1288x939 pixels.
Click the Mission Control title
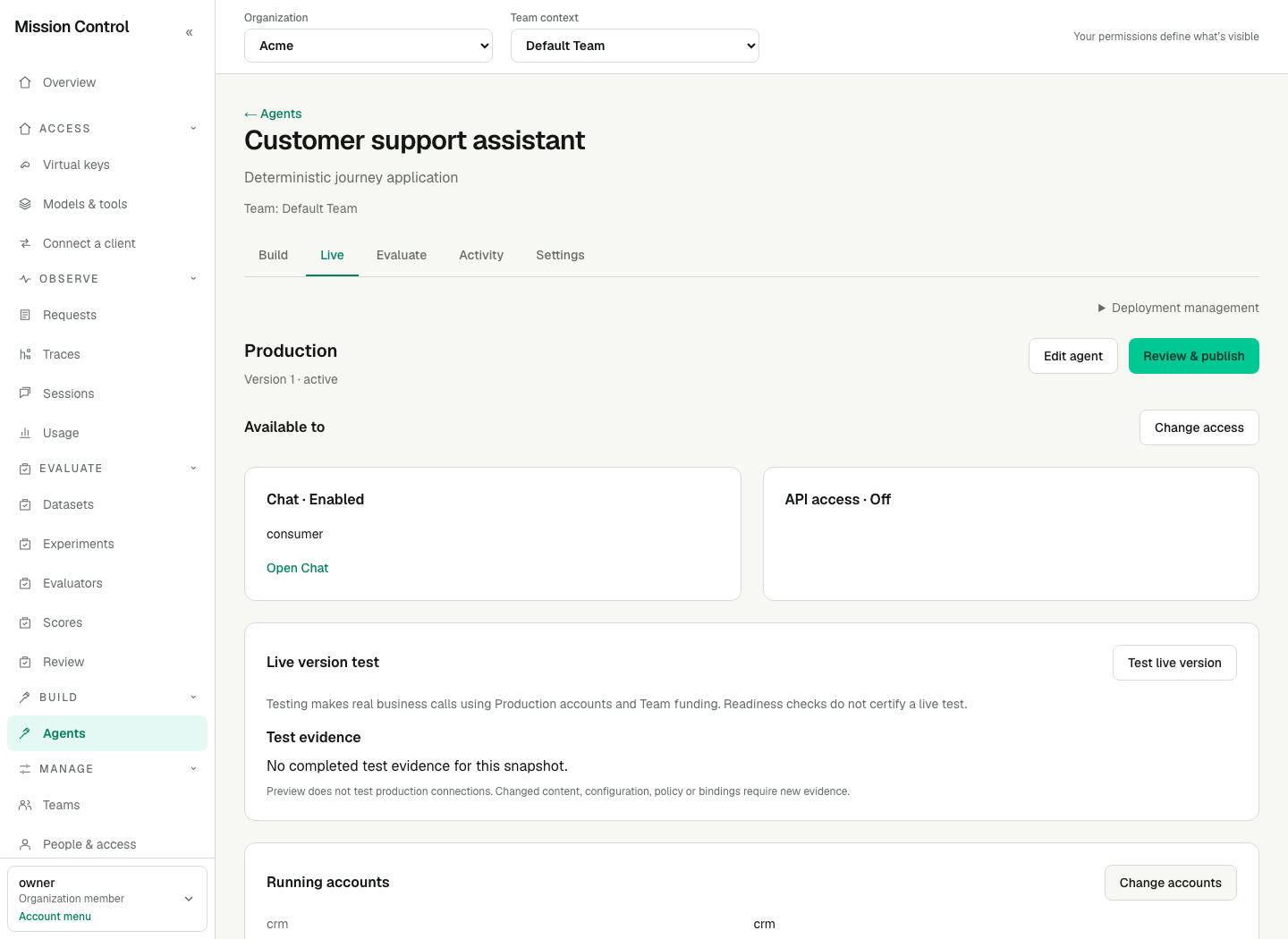(72, 27)
